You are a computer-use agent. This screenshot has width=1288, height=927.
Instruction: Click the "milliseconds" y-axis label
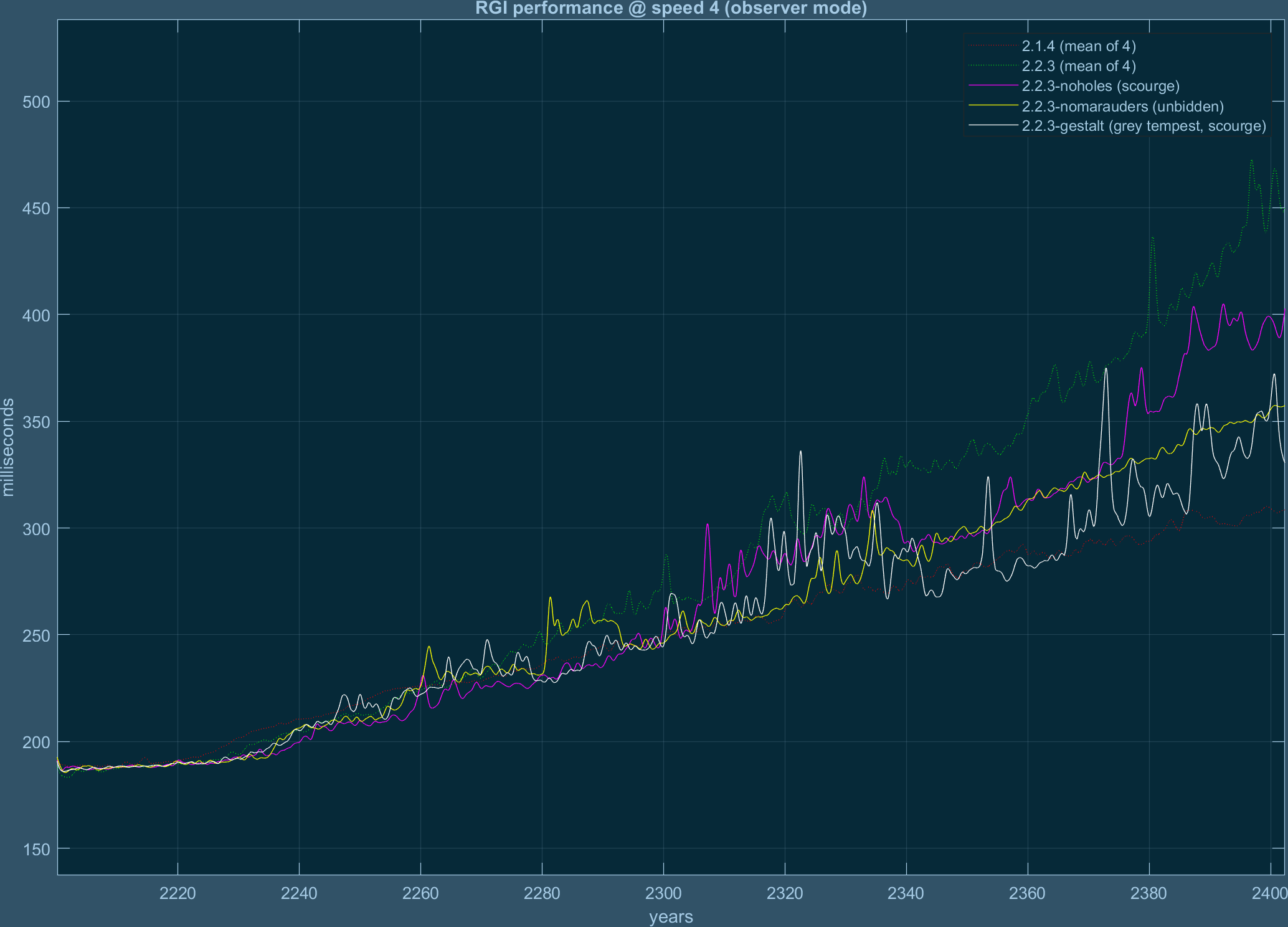point(9,447)
